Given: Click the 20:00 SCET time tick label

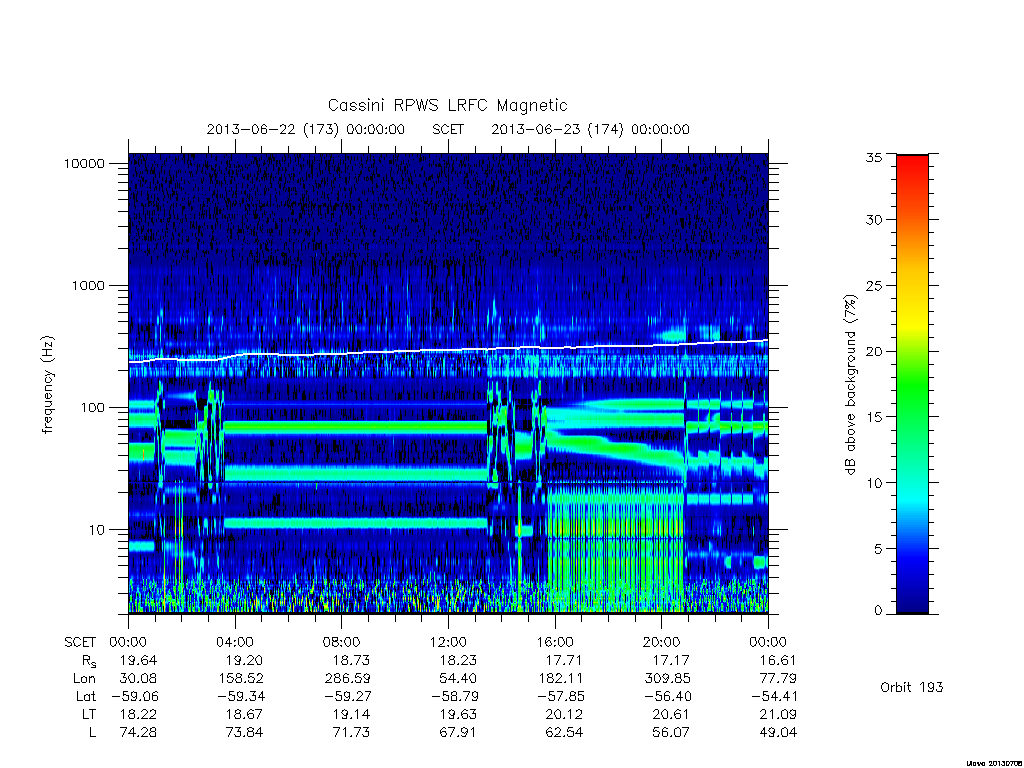Looking at the screenshot, I should click(662, 642).
